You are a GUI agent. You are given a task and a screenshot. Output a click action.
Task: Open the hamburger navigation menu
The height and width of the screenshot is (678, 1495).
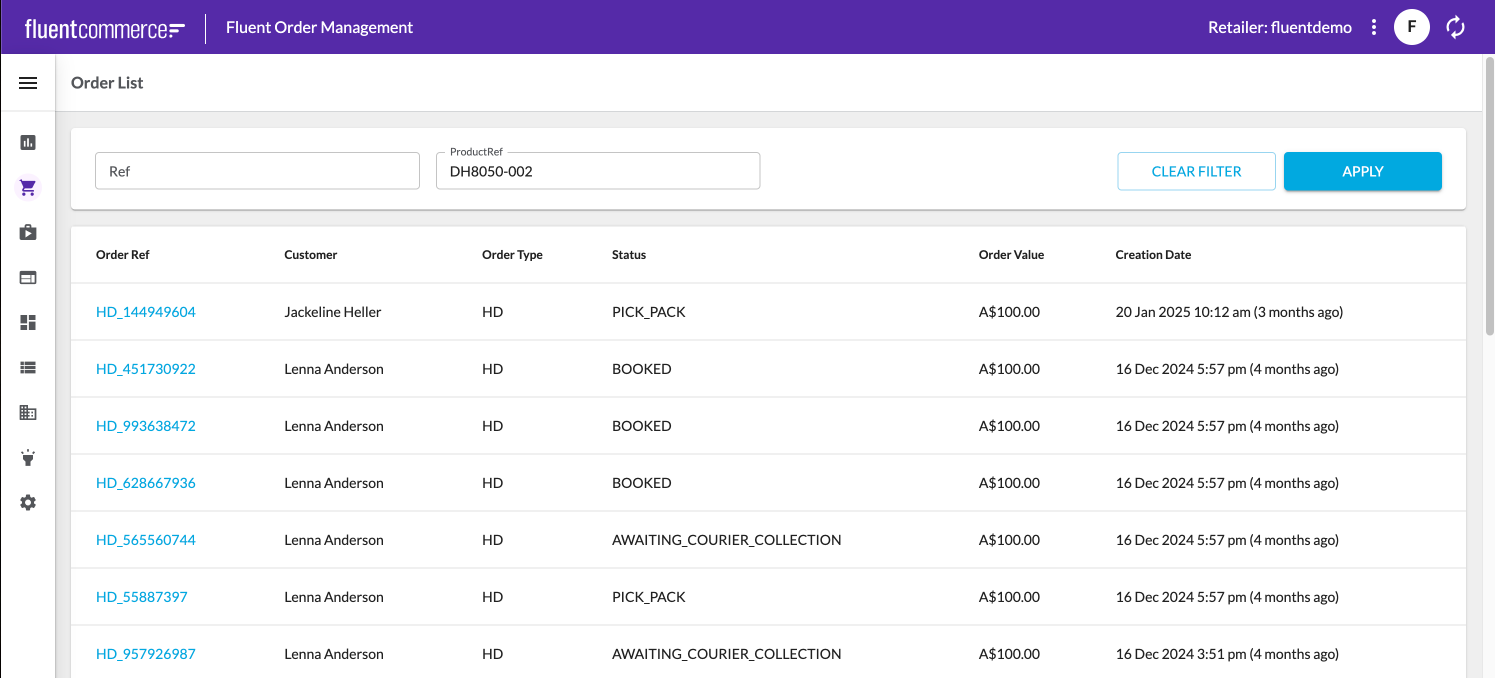coord(28,83)
